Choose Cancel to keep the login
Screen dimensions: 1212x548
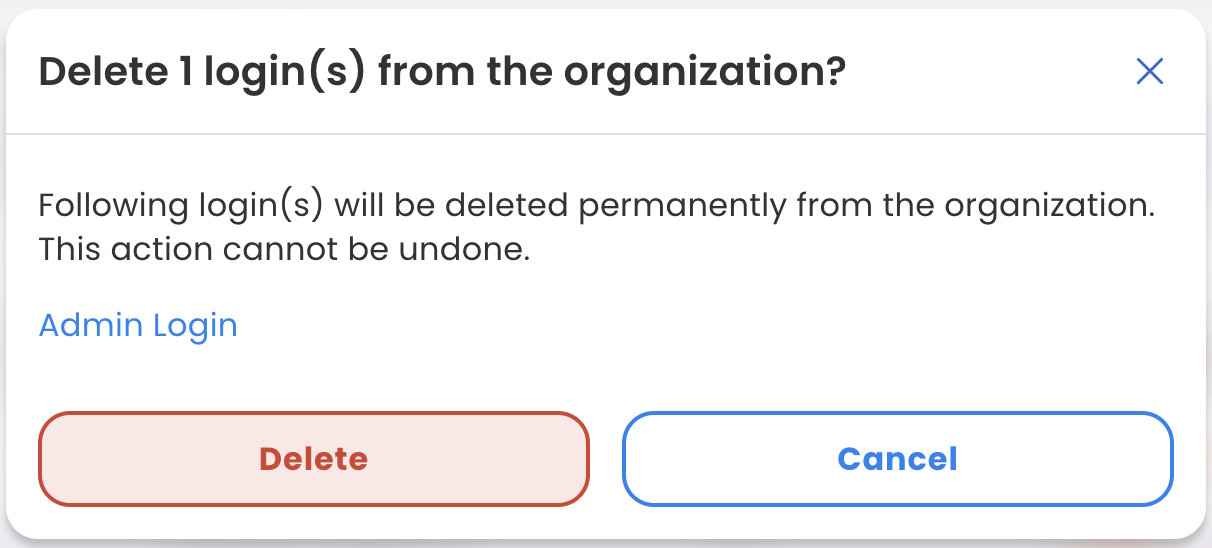click(897, 459)
